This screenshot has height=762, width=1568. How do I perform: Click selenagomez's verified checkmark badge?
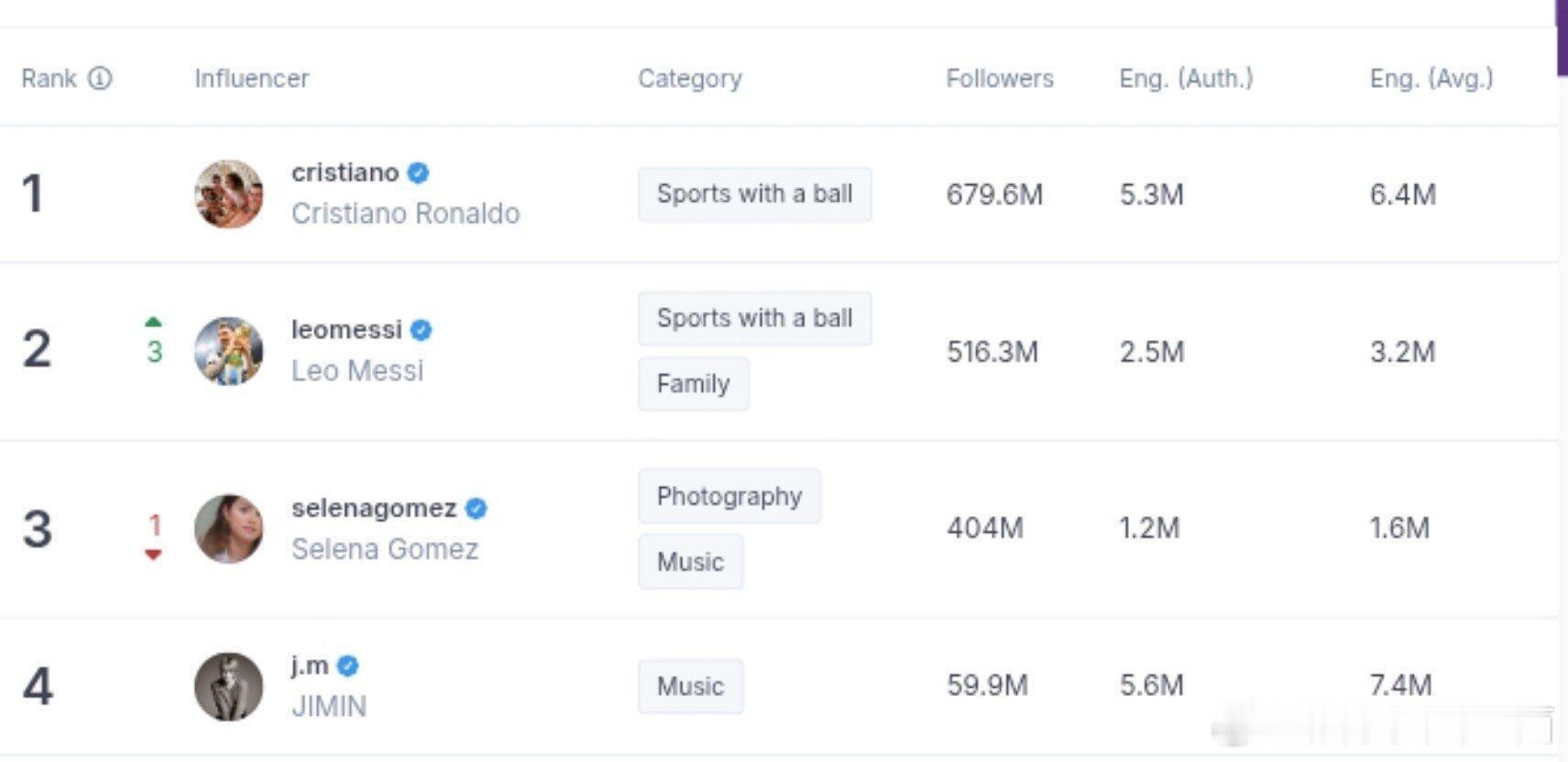(476, 508)
